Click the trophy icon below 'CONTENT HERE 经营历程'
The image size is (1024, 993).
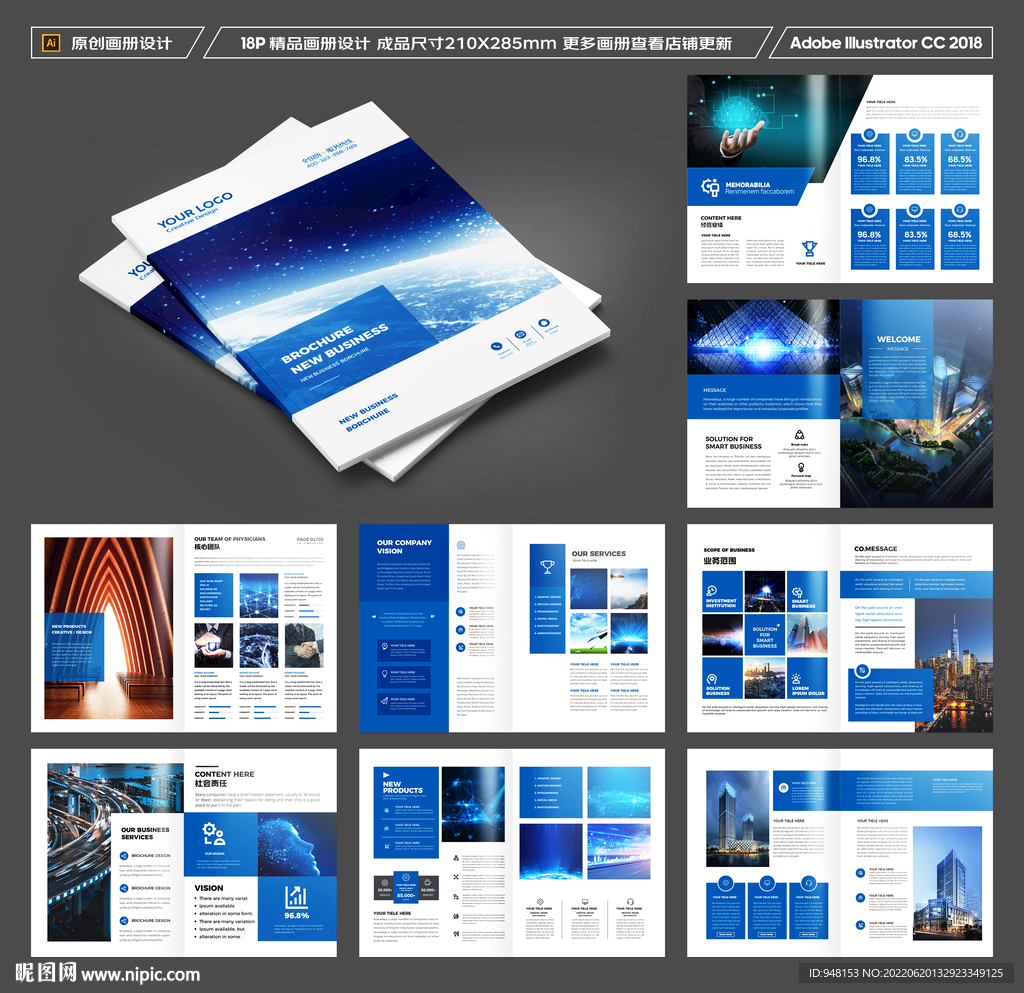[x=810, y=249]
